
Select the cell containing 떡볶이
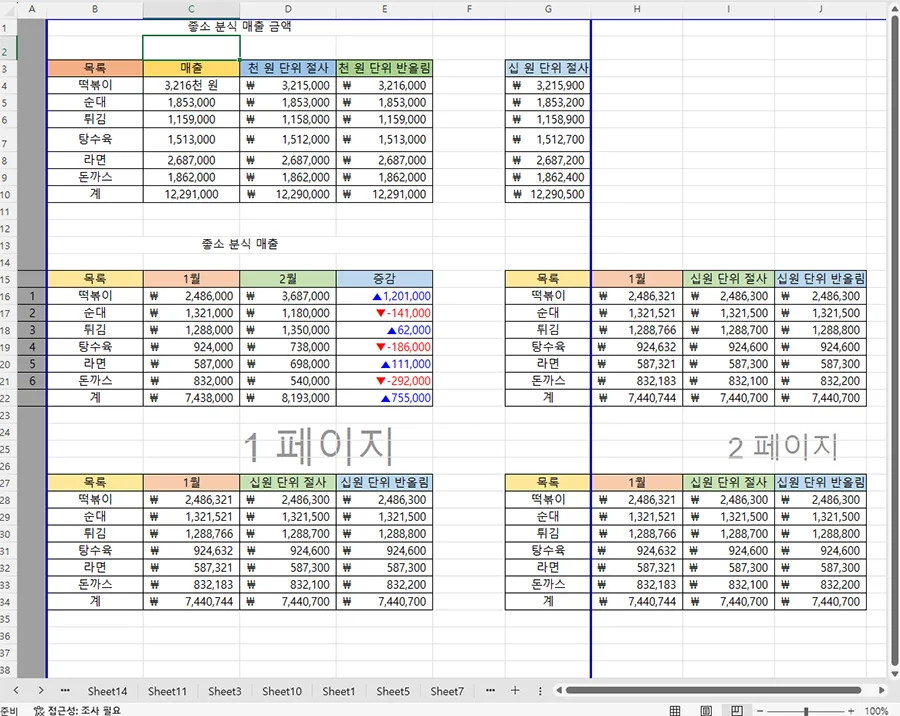point(94,85)
